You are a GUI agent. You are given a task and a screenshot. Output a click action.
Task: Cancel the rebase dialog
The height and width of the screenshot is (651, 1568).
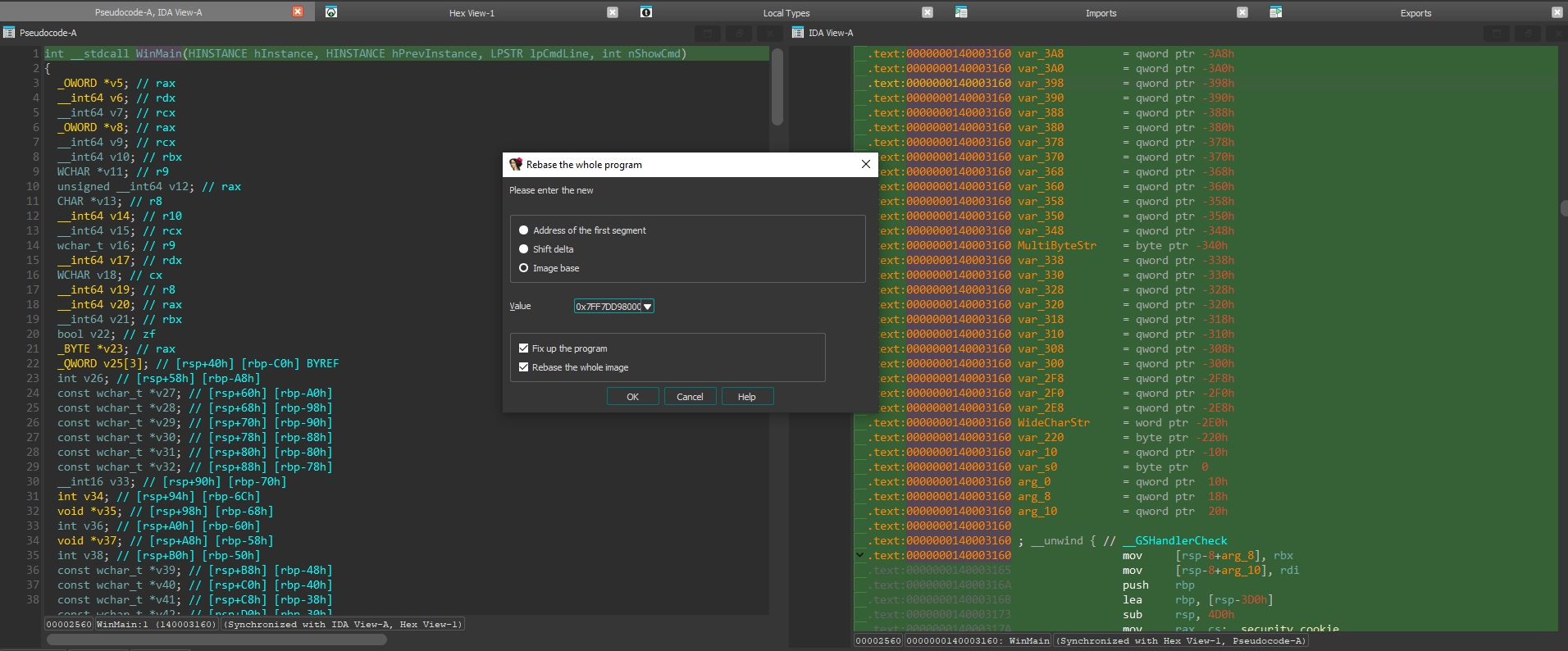(690, 397)
